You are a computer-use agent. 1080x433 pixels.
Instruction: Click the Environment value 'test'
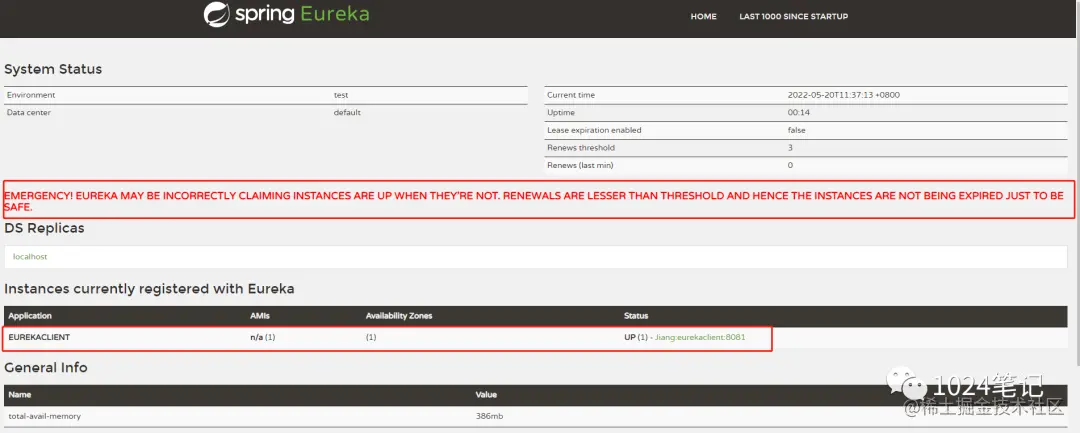click(x=341, y=95)
